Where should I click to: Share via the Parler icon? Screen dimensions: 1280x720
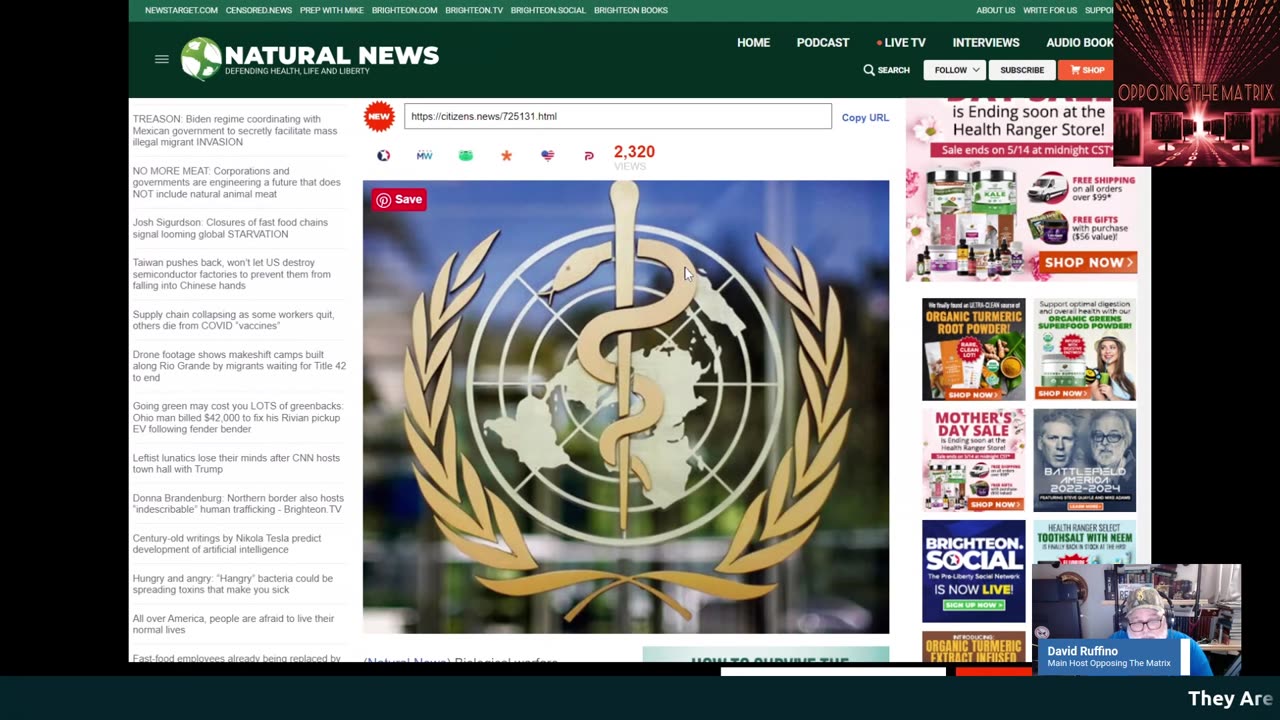click(x=588, y=155)
